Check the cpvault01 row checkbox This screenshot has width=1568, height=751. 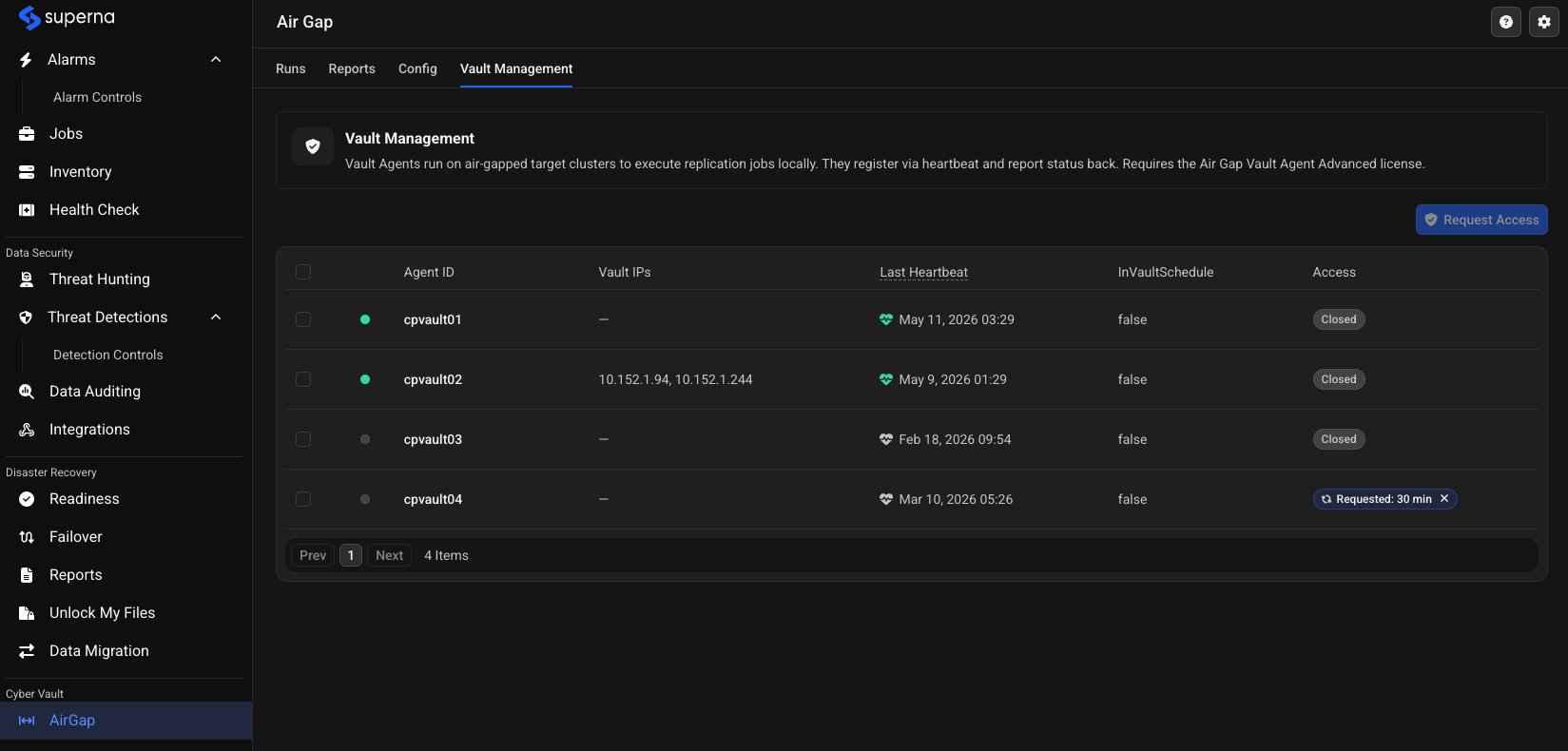coord(303,319)
